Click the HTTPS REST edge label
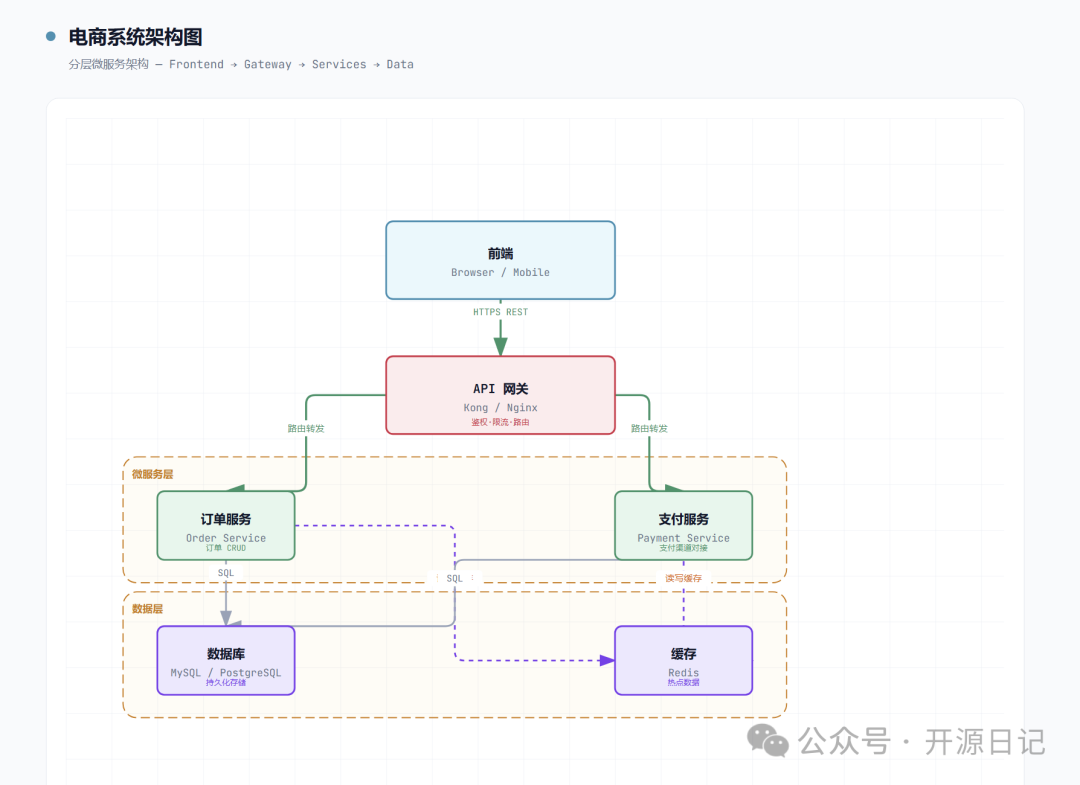Viewport: 1080px width, 785px height. click(501, 312)
